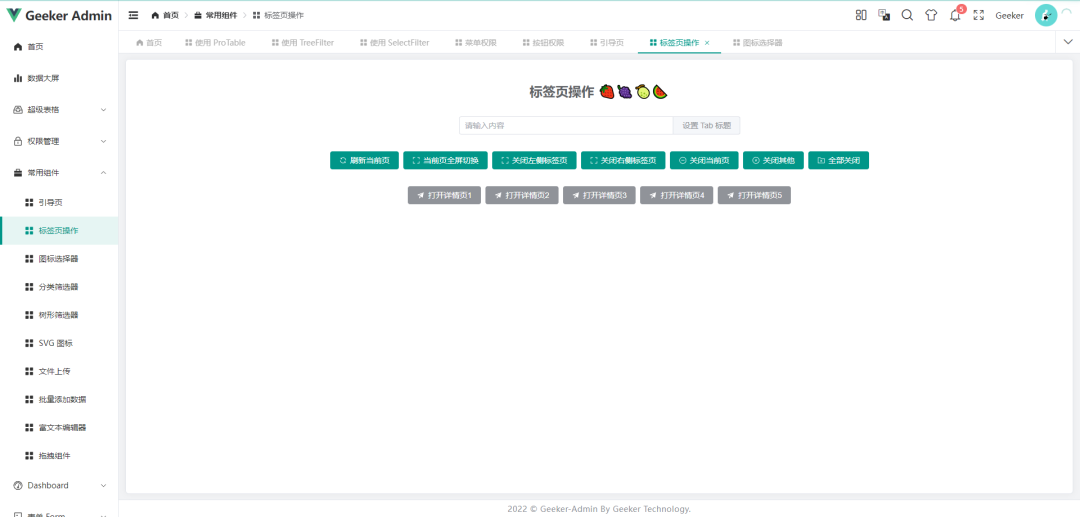1080x517 pixels.
Task: Click the 打开详情页4 button
Action: click(x=677, y=196)
